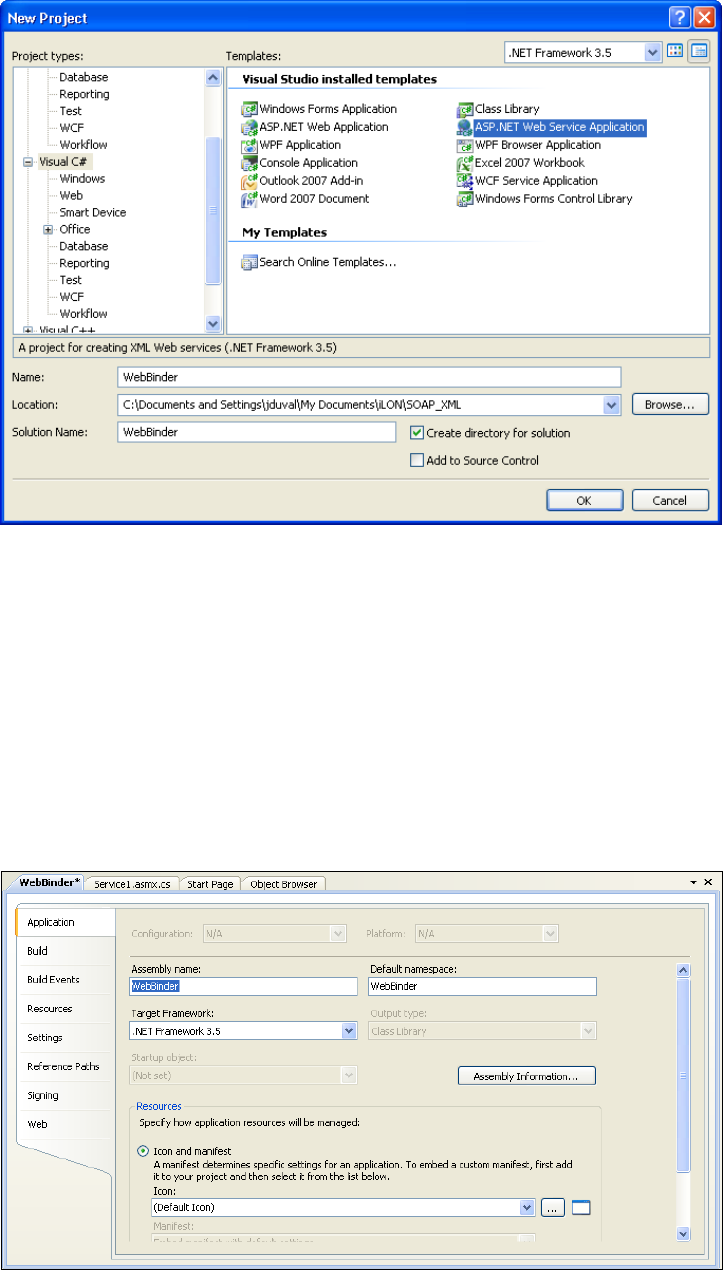Expand the Visual C++ tree node
Image resolution: width=723 pixels, height=1270 pixels.
28,330
